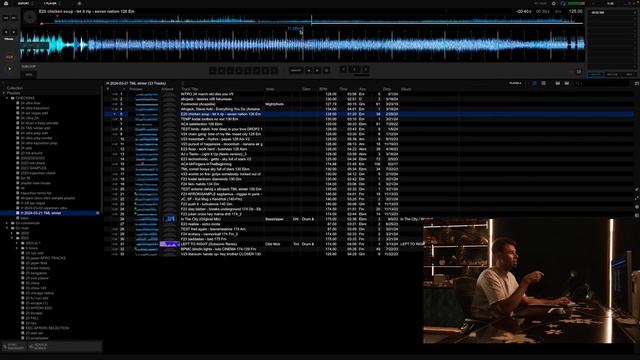
Task: Collapse the CHECKING playlist folder
Action: point(7,98)
